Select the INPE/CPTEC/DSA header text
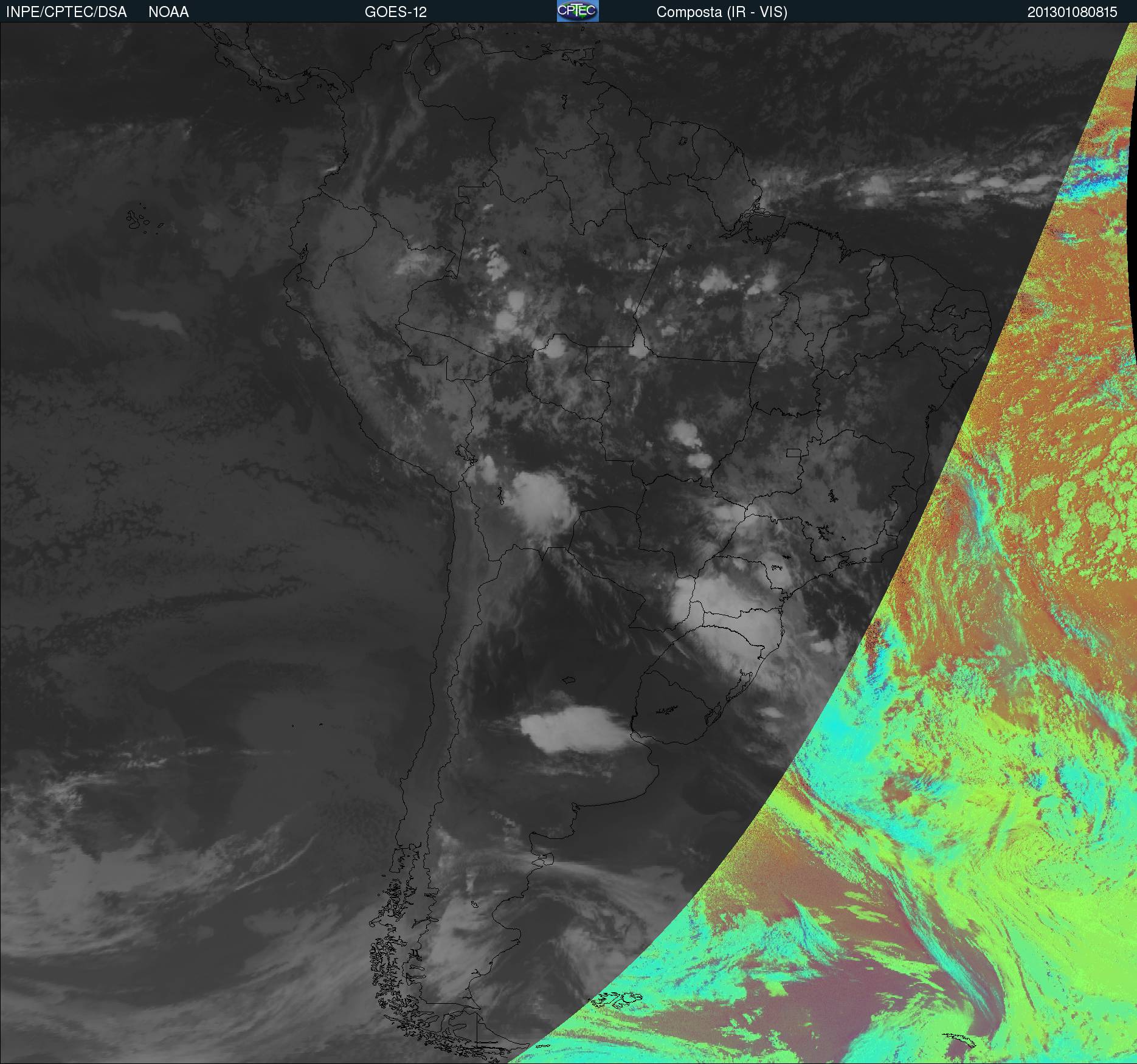Screen dimensions: 1137x1064 point(66,12)
